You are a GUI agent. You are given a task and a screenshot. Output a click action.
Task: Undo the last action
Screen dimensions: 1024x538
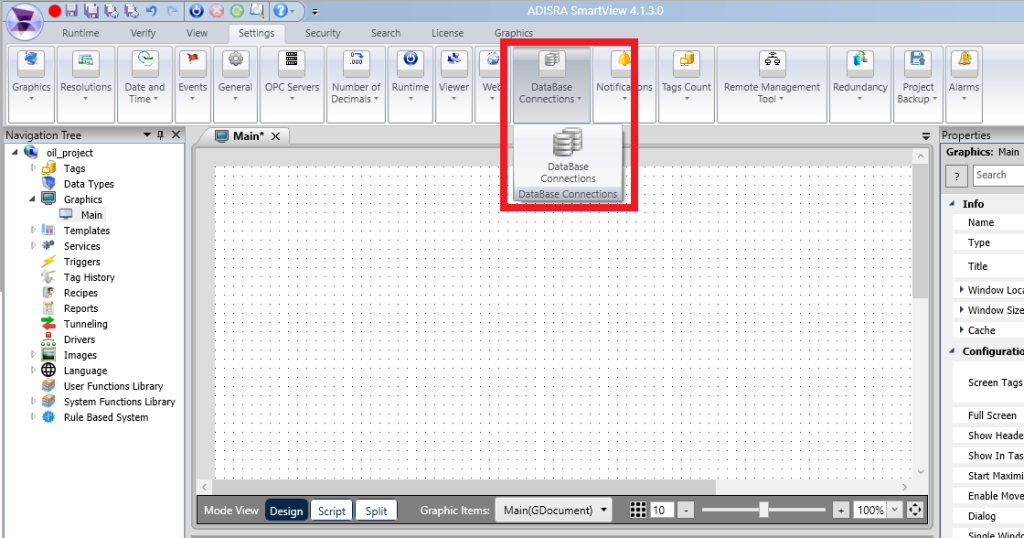coord(152,10)
